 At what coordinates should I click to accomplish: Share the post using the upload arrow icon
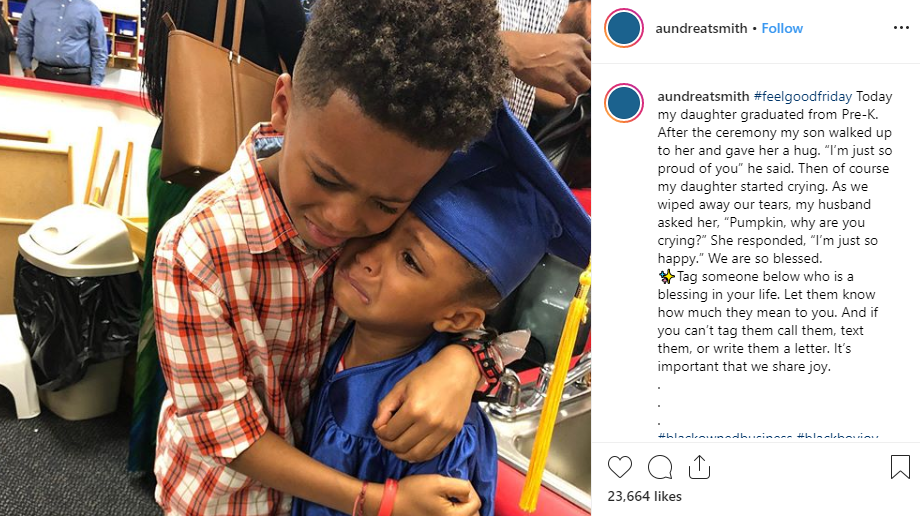coord(699,467)
